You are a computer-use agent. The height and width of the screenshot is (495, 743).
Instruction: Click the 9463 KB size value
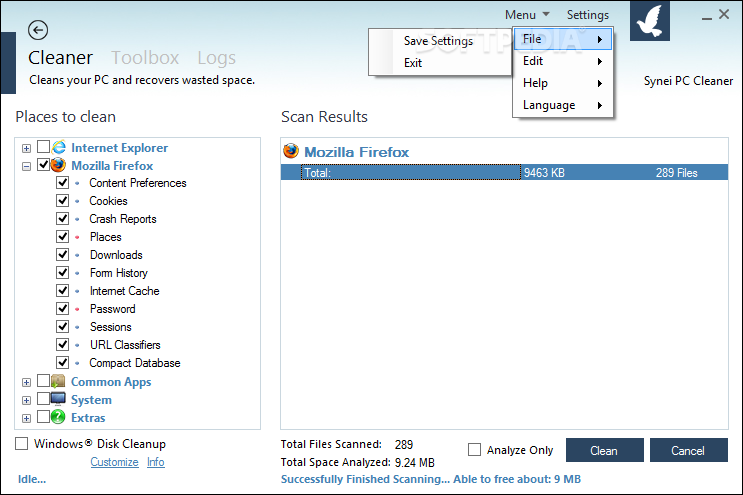coord(544,173)
